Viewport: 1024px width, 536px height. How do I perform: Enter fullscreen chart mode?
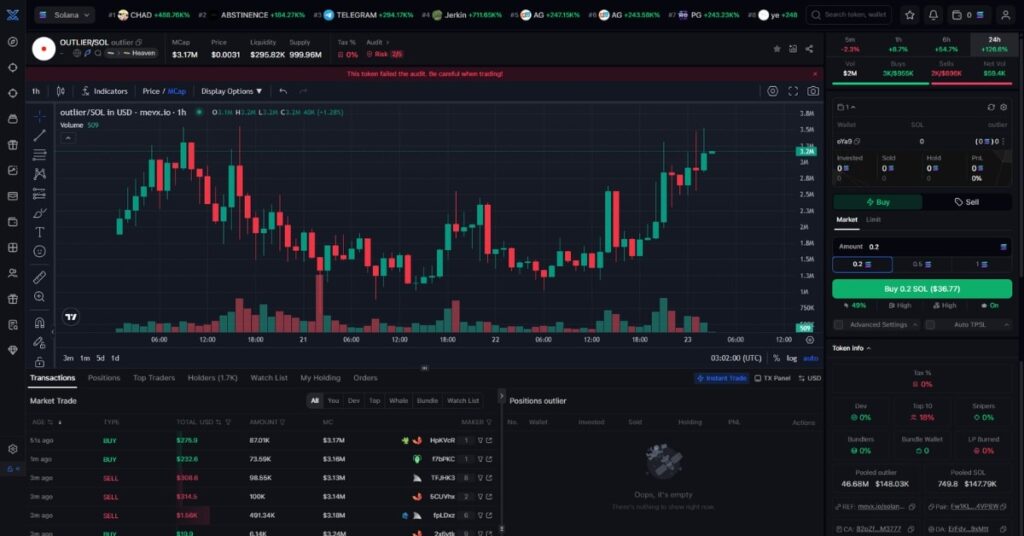click(793, 91)
